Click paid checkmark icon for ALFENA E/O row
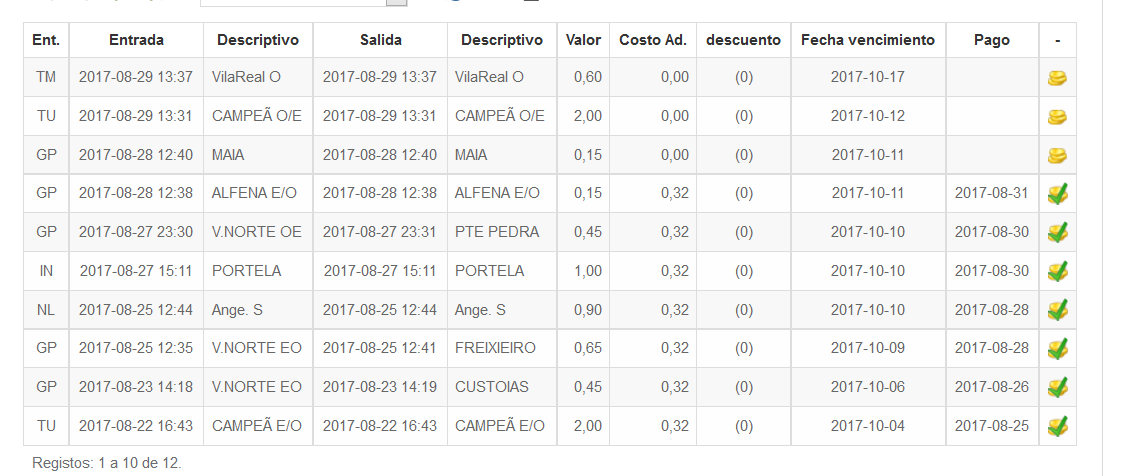Screen dimensions: 1121x476 [x=1057, y=194]
